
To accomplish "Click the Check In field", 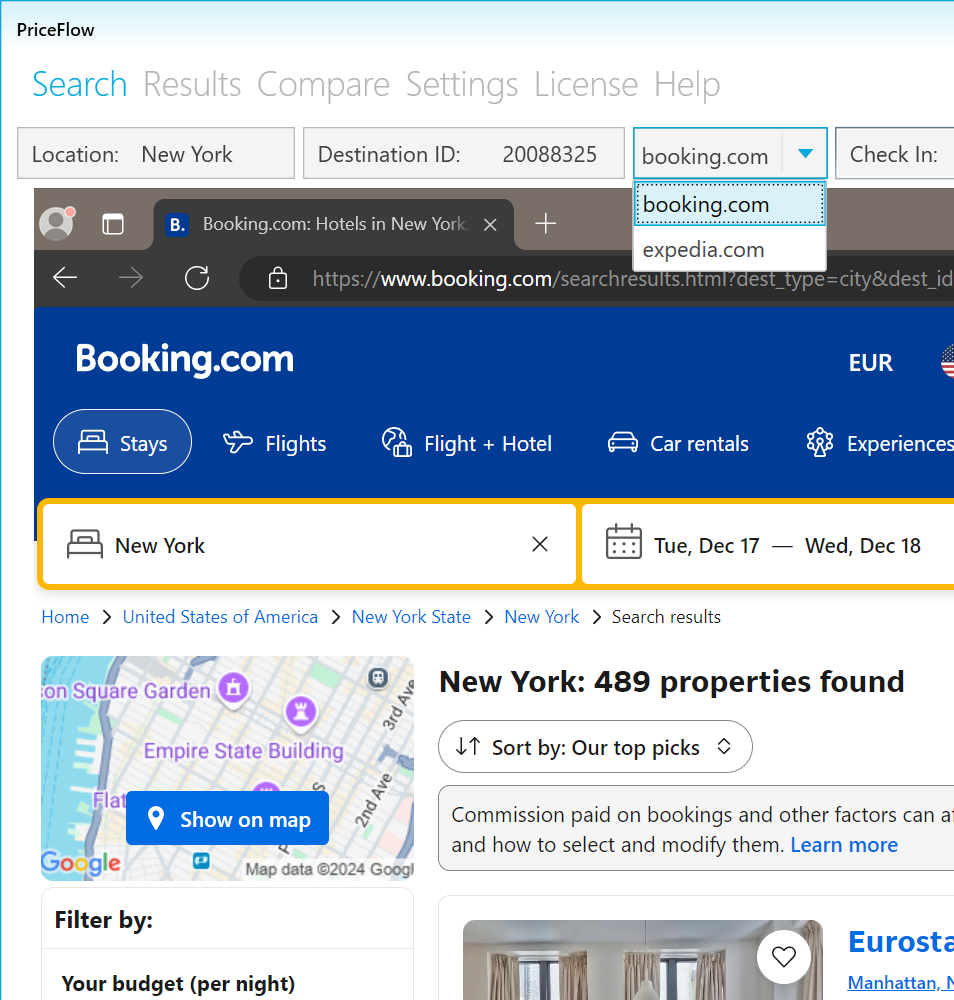I will click(x=895, y=153).
